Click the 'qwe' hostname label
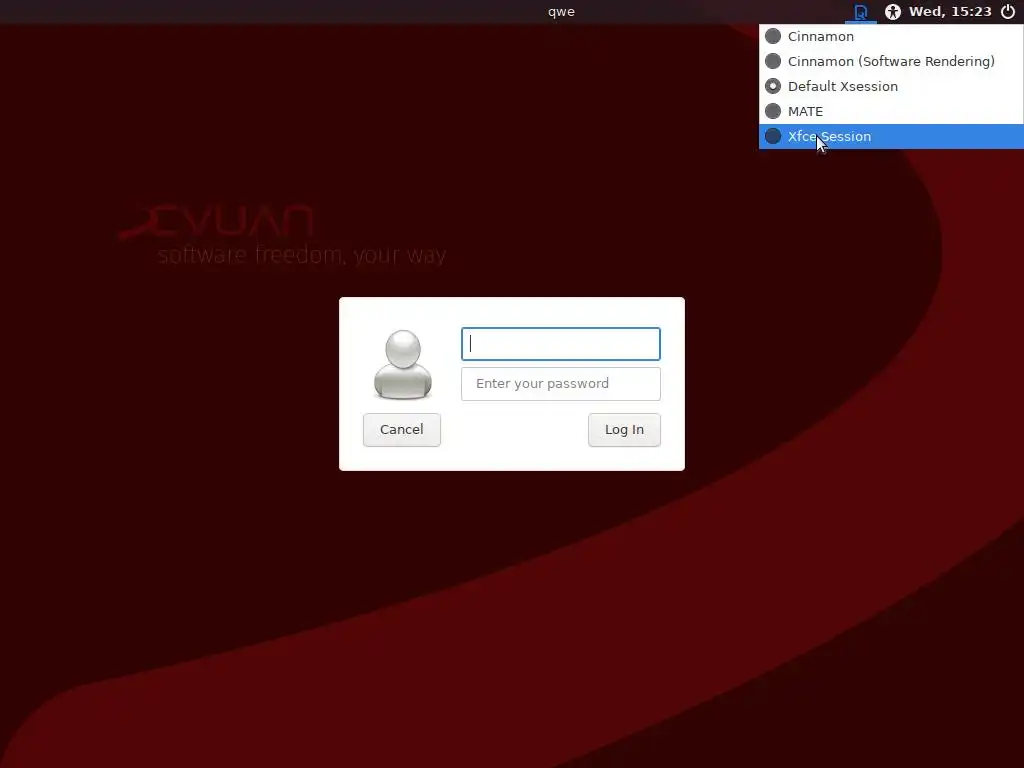Image resolution: width=1024 pixels, height=768 pixels. pyautogui.click(x=562, y=12)
